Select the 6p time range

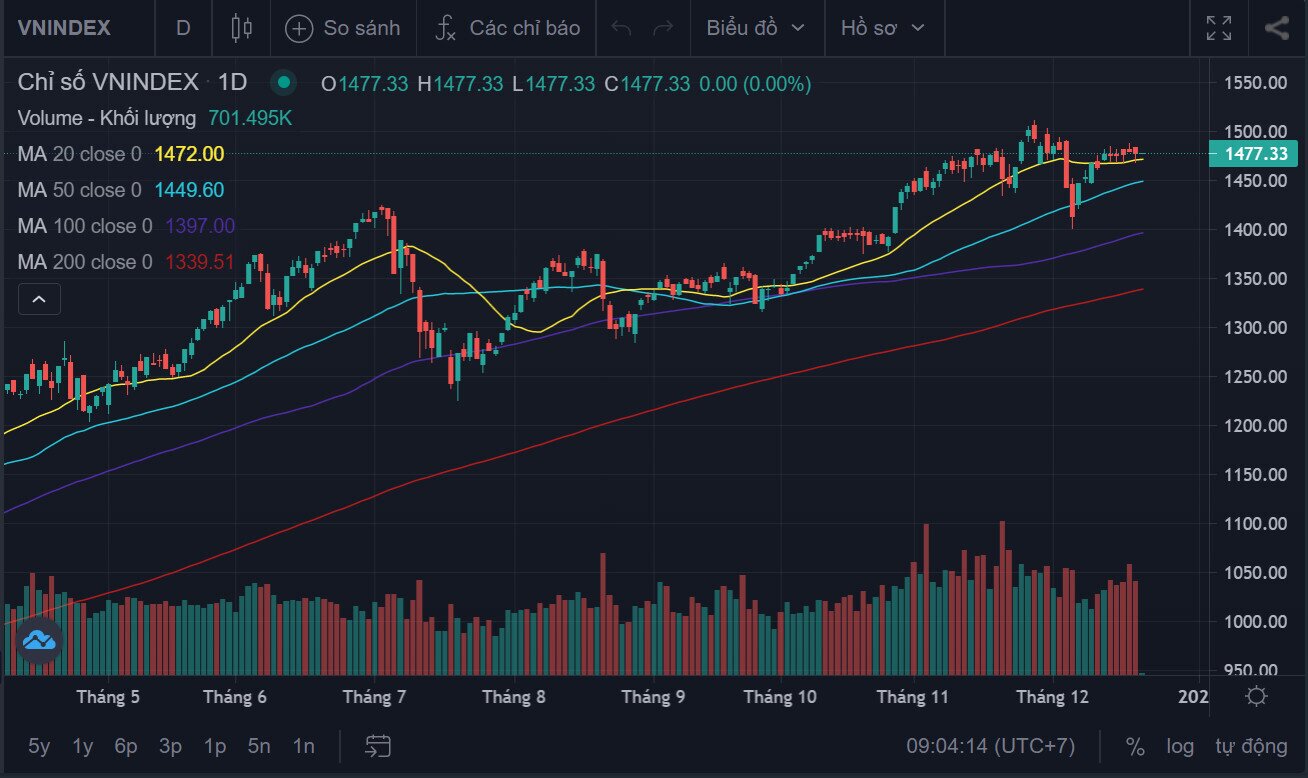(x=126, y=746)
